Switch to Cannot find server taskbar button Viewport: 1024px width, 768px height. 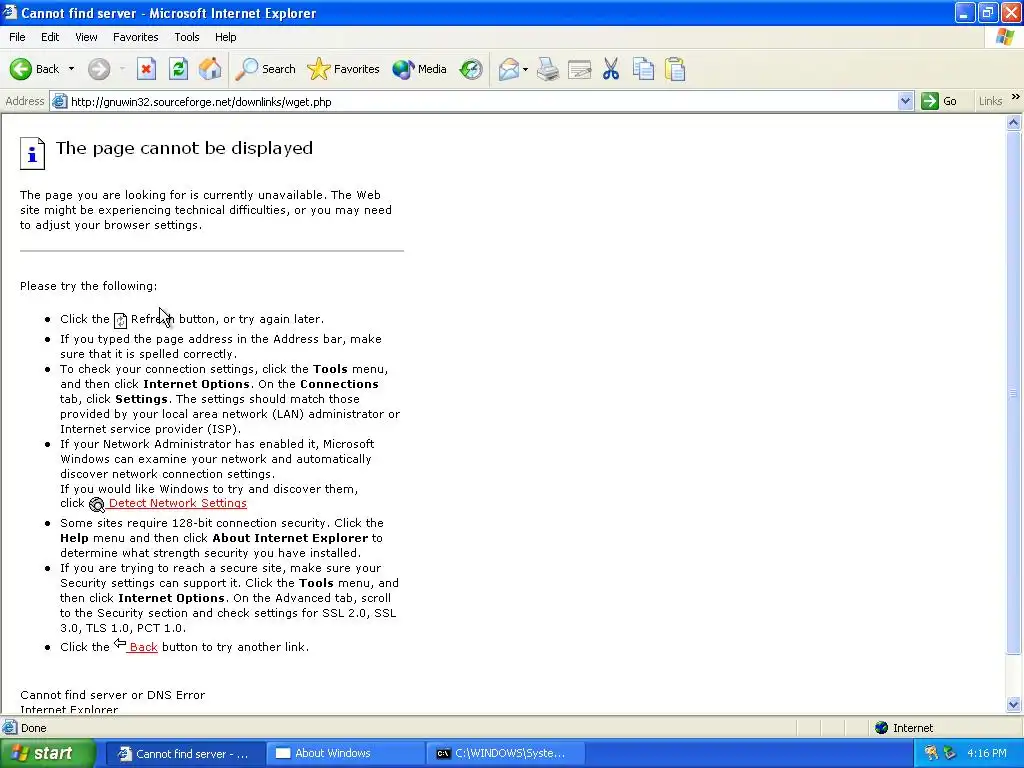point(185,754)
